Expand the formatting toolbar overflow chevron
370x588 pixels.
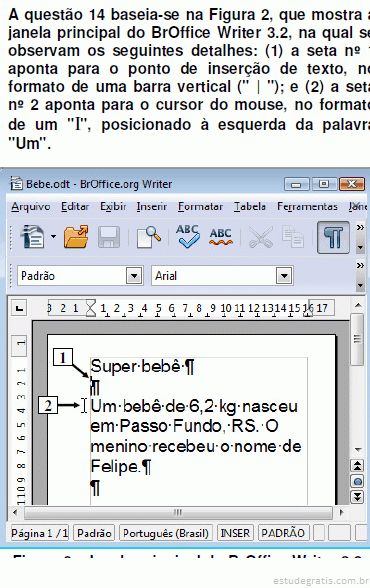(x=360, y=266)
